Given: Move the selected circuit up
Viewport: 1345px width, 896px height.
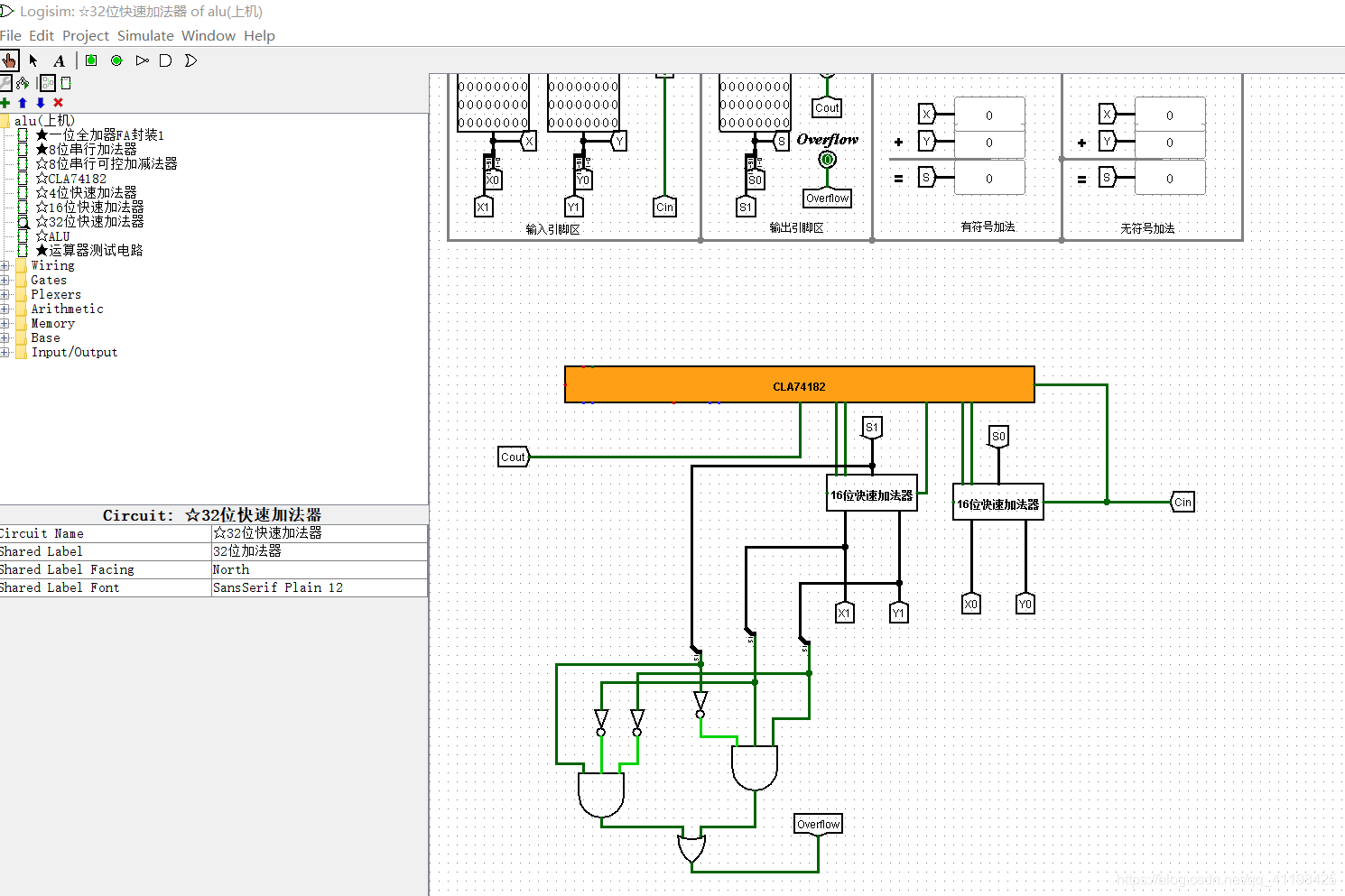Looking at the screenshot, I should [x=23, y=103].
